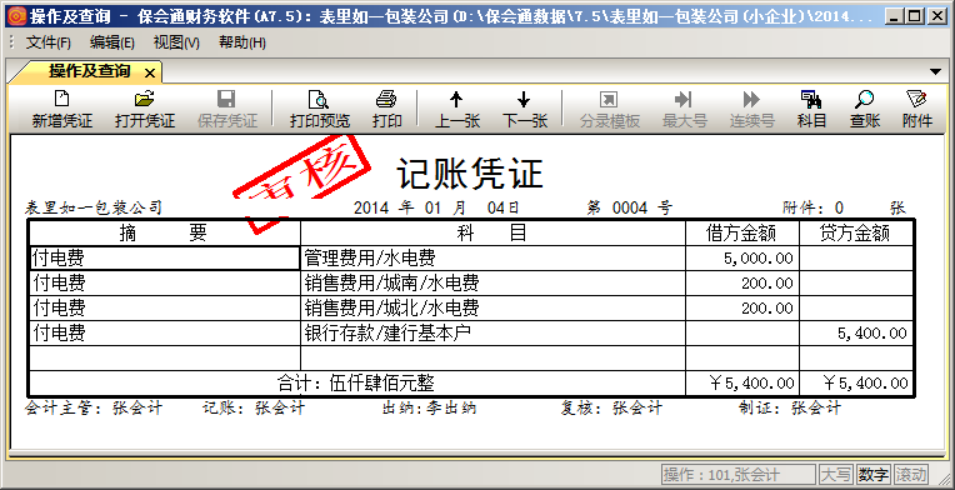Select the first 付电费 summary cell

pos(164,258)
